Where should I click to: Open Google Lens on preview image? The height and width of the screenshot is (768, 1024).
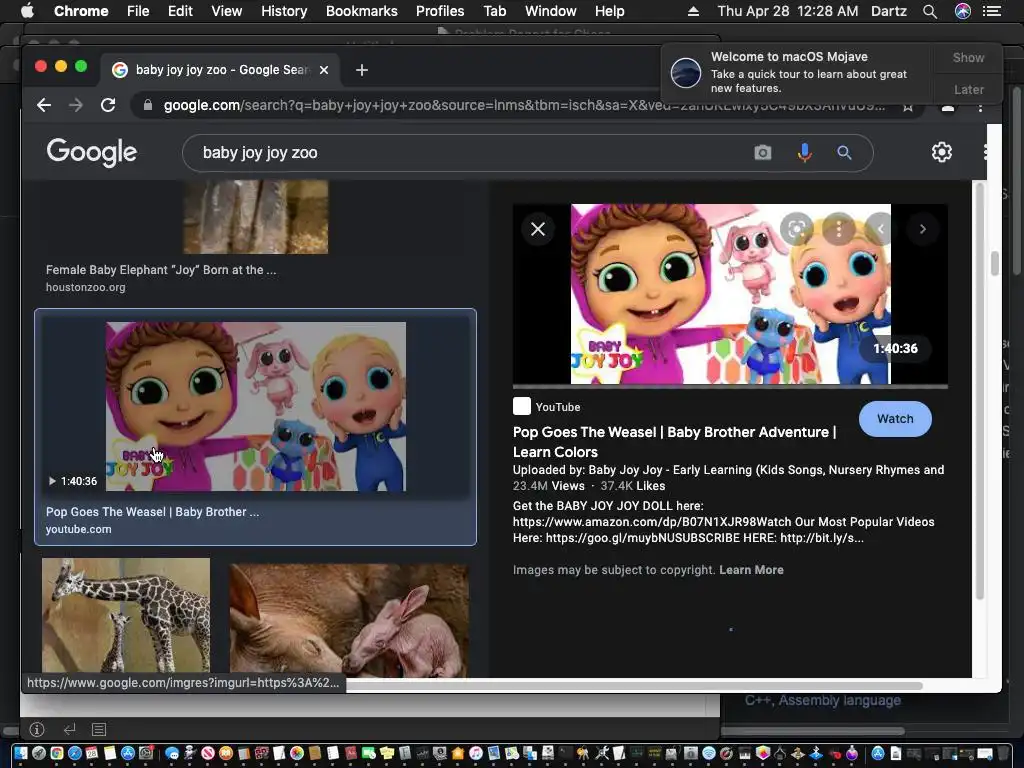pyautogui.click(x=797, y=229)
